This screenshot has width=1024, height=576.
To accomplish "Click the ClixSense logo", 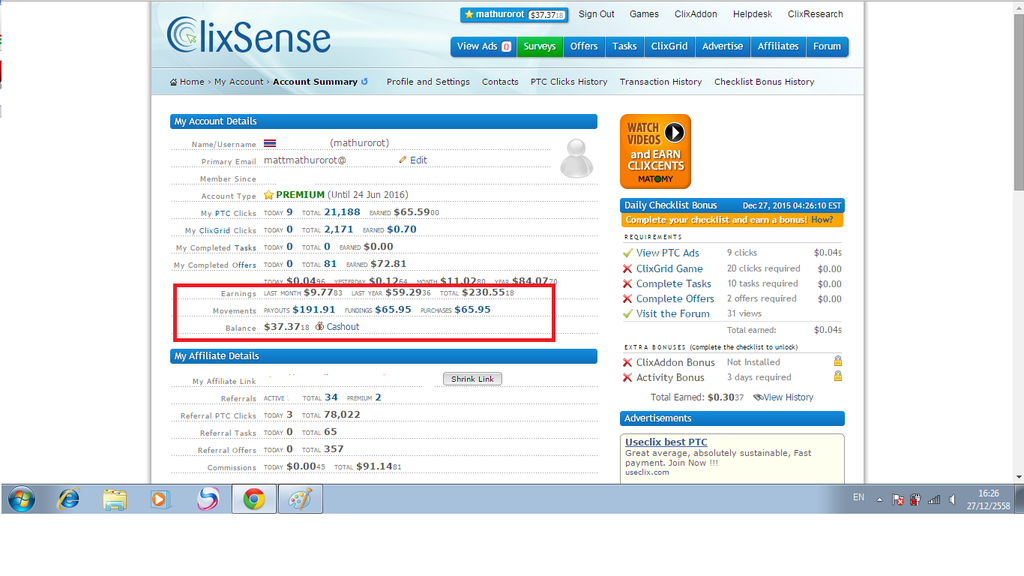I will tap(248, 36).
